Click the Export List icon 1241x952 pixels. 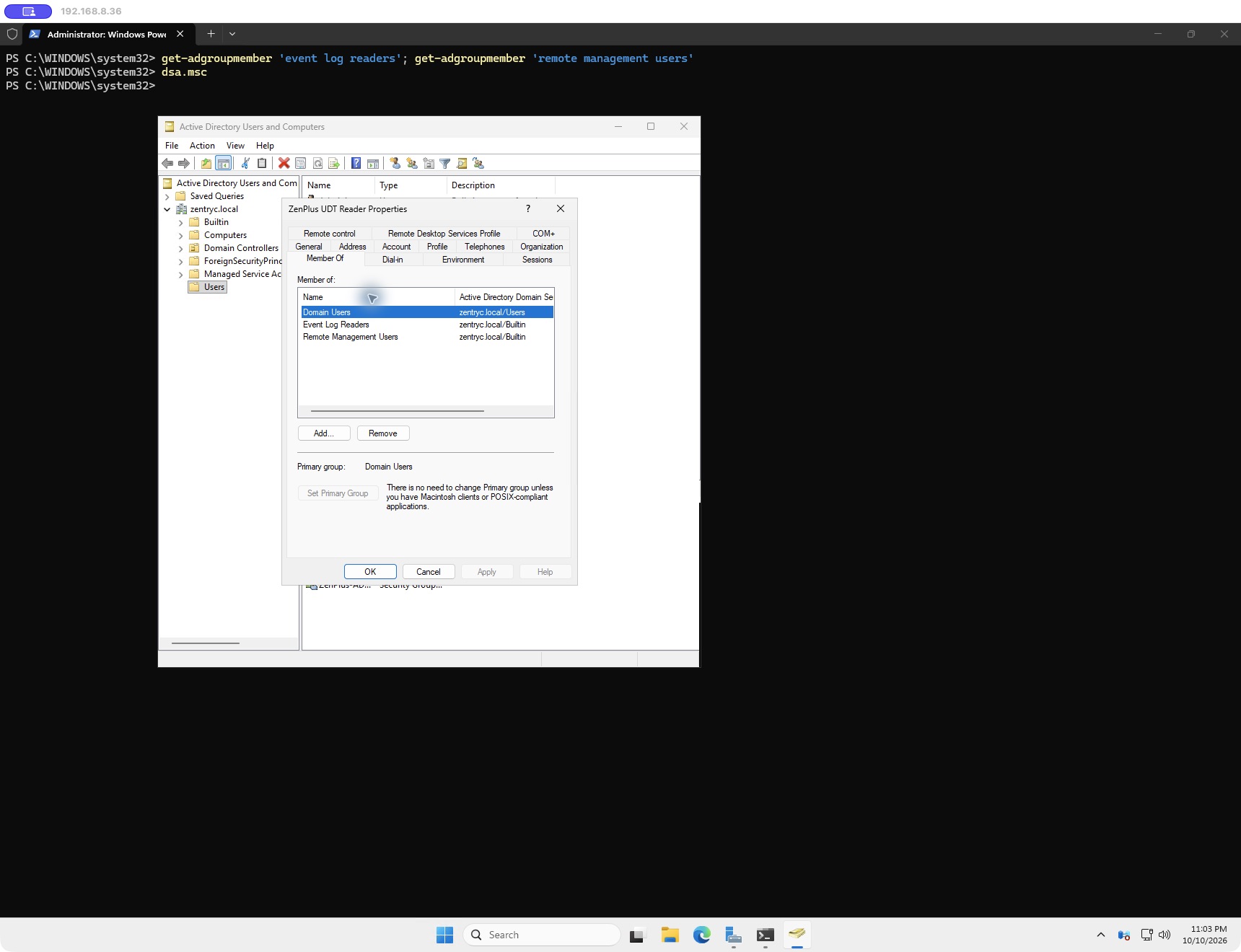click(x=334, y=164)
